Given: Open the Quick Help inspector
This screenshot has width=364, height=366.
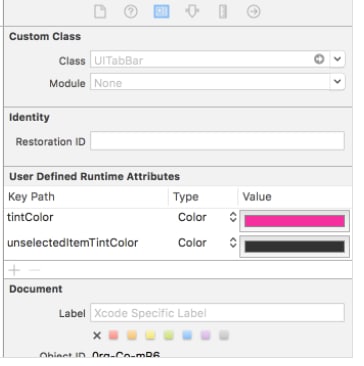Looking at the screenshot, I should tap(131, 12).
